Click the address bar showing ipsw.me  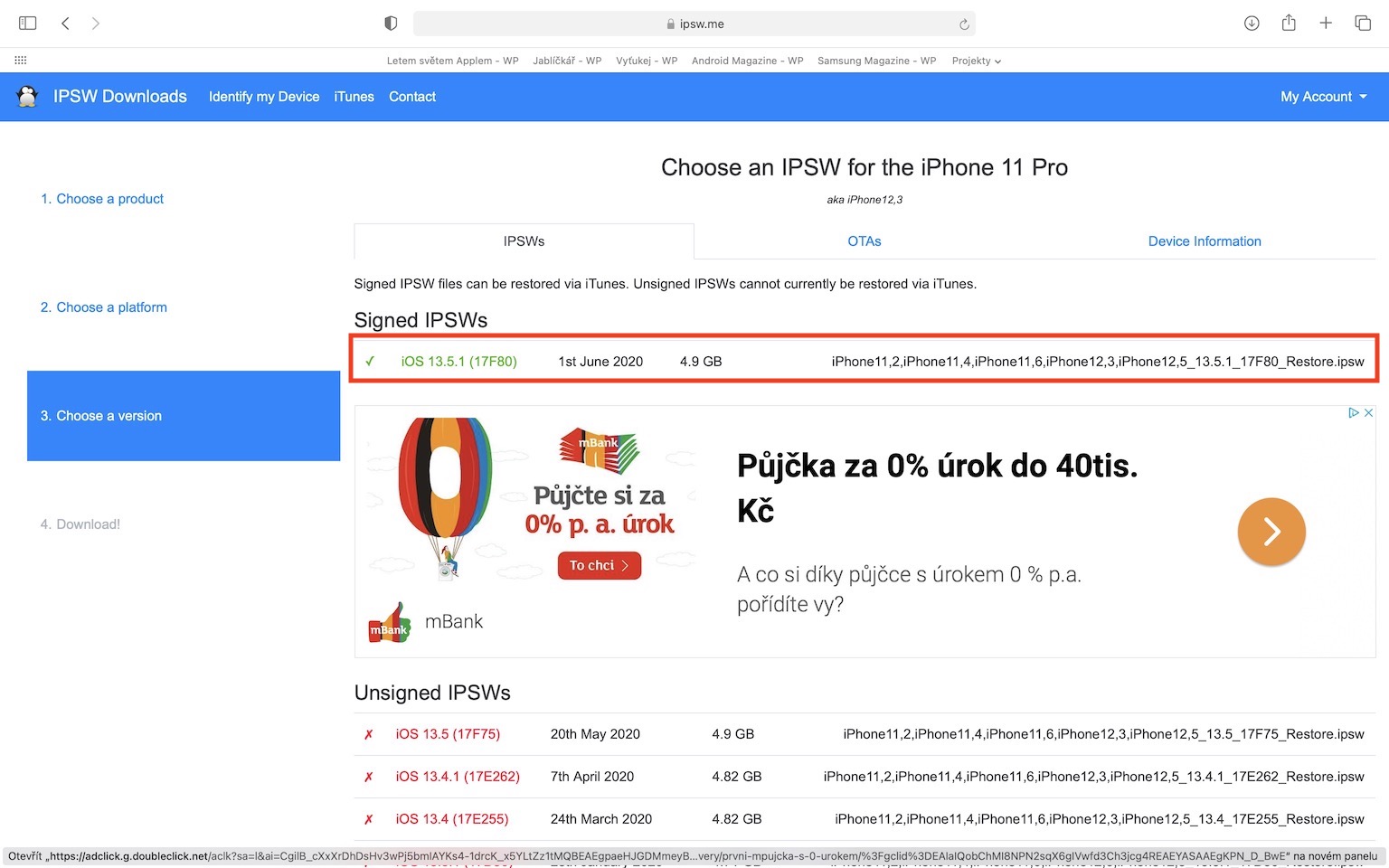pos(694,24)
